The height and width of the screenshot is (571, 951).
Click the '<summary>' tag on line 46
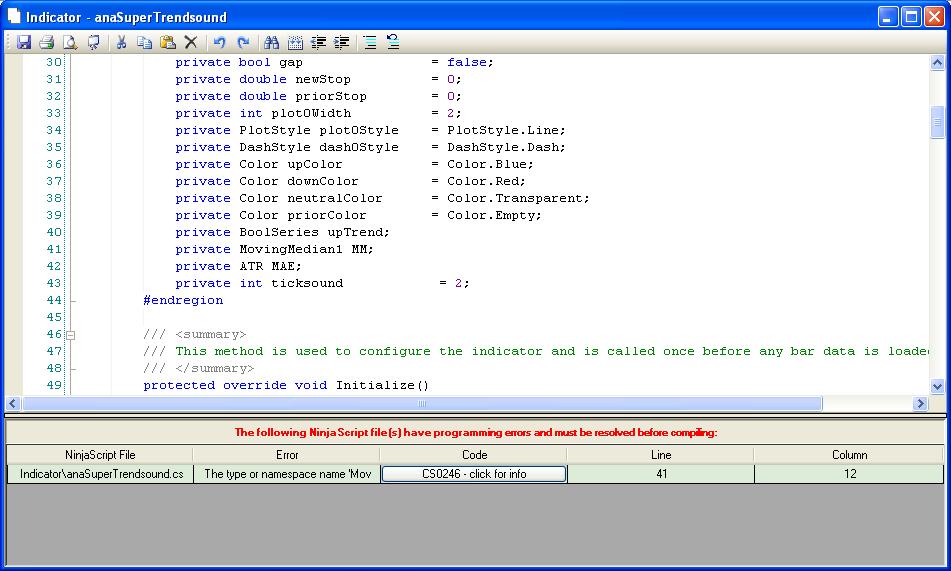click(210, 334)
